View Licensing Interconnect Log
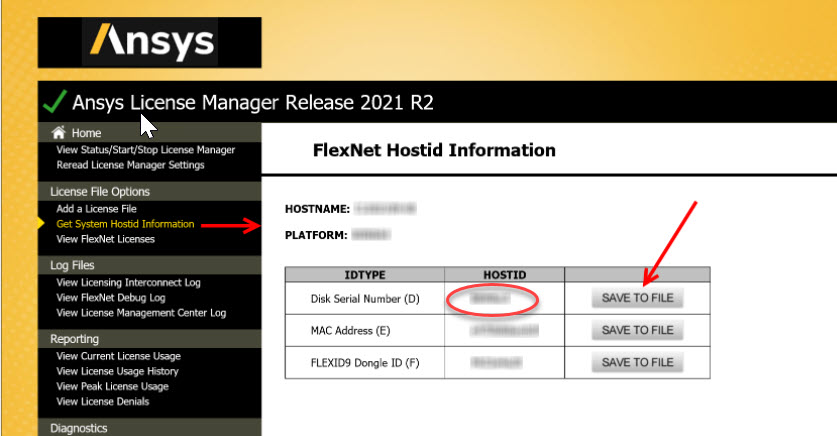 (128, 283)
